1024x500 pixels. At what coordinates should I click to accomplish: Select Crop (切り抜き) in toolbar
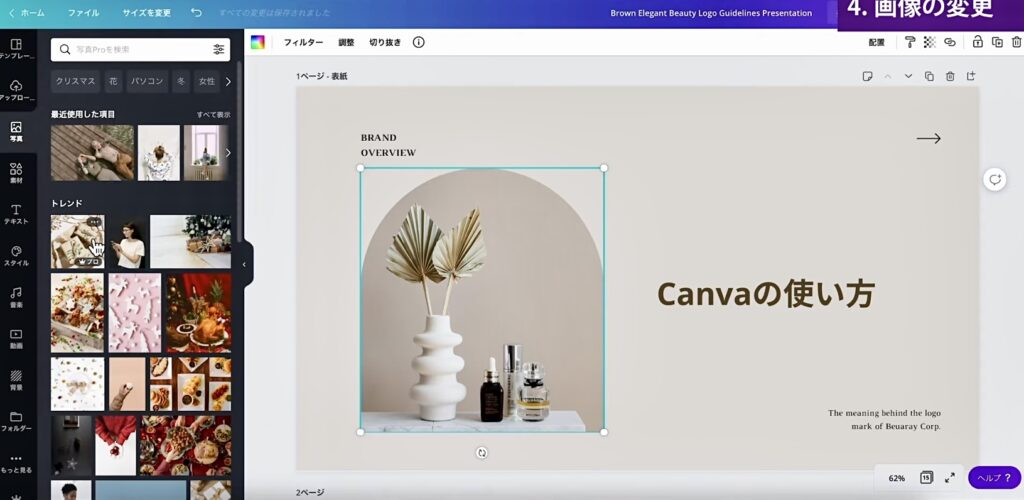click(x=385, y=42)
